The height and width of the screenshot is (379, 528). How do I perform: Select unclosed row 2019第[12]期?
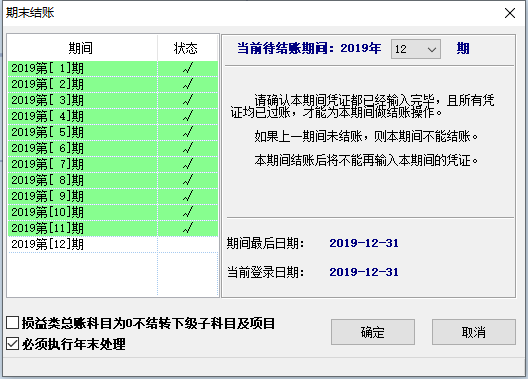point(113,244)
